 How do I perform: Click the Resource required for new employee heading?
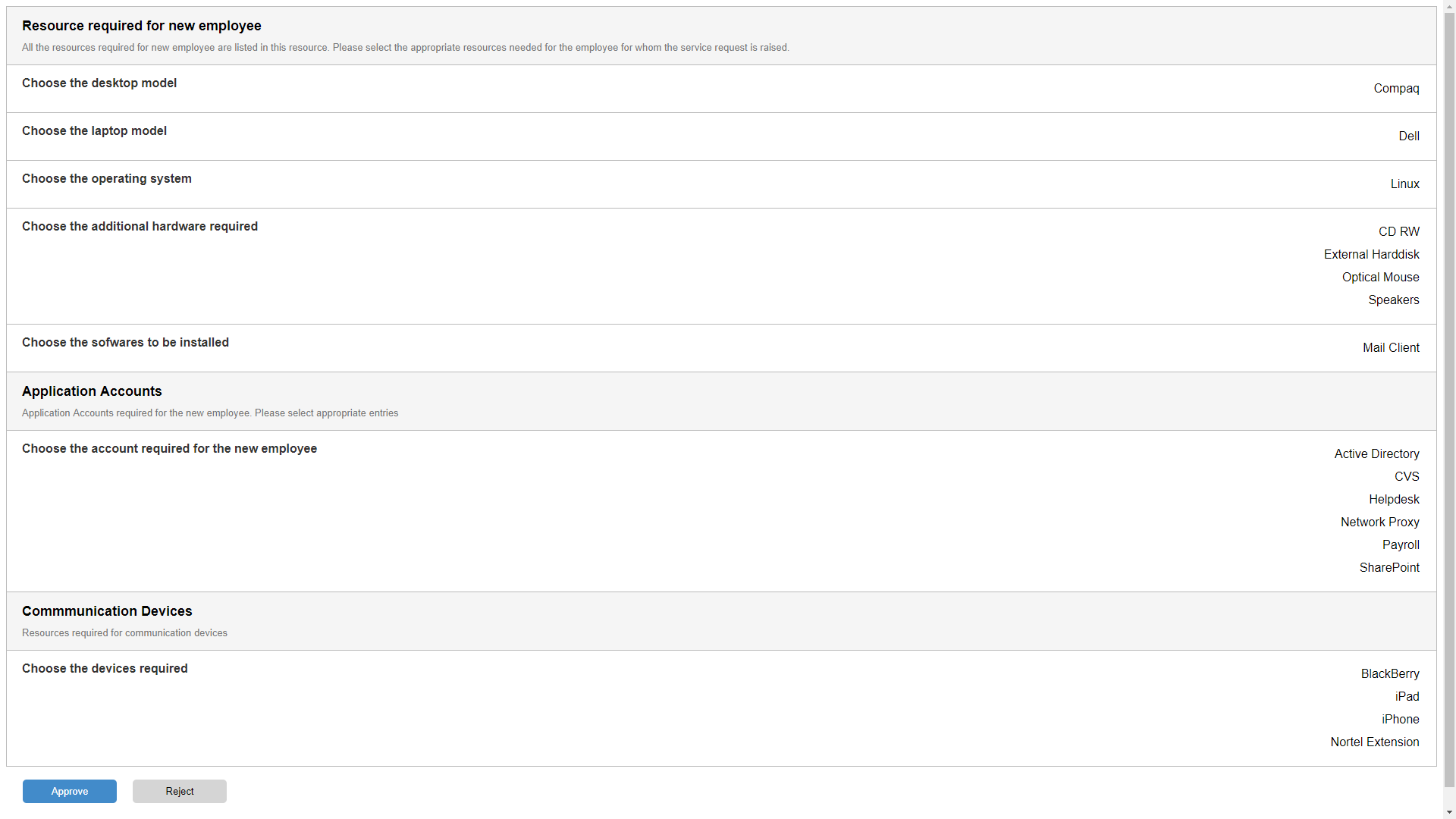tap(142, 26)
